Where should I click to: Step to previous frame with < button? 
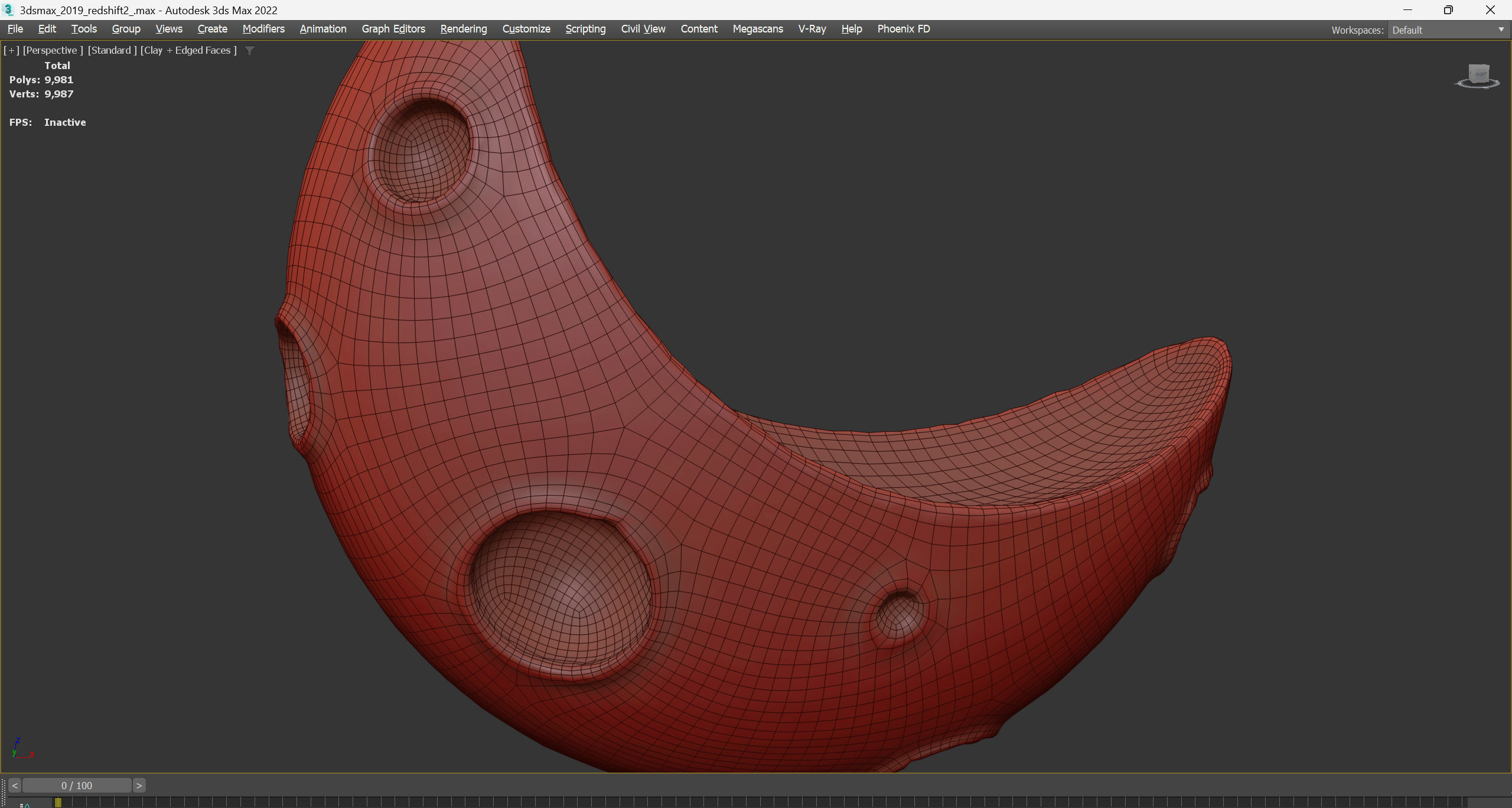click(x=15, y=786)
